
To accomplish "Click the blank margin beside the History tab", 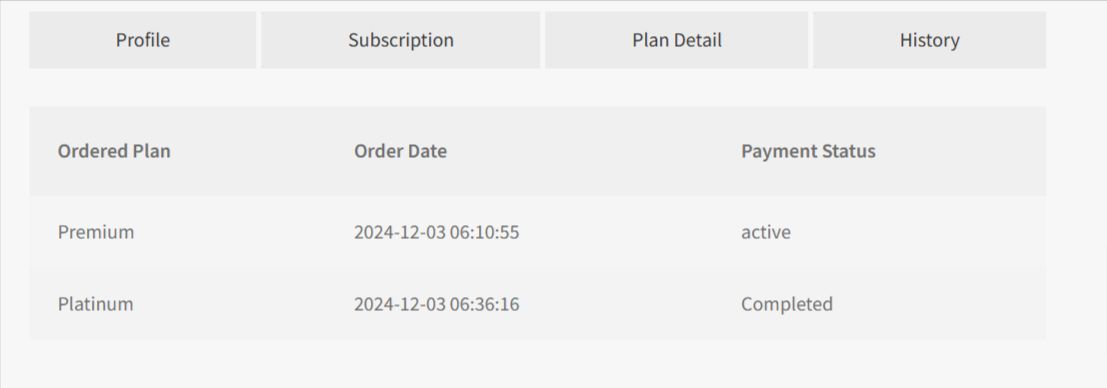I will coord(1076,40).
